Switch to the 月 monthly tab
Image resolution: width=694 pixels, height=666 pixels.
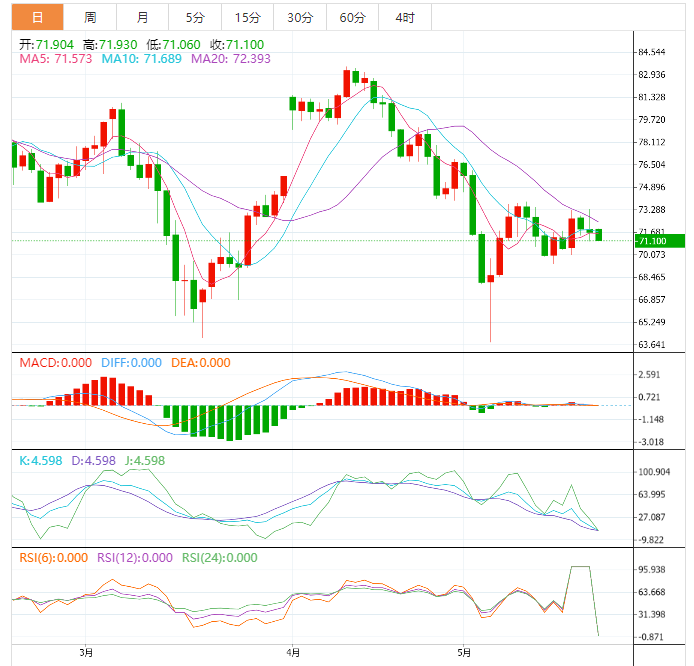pos(143,17)
